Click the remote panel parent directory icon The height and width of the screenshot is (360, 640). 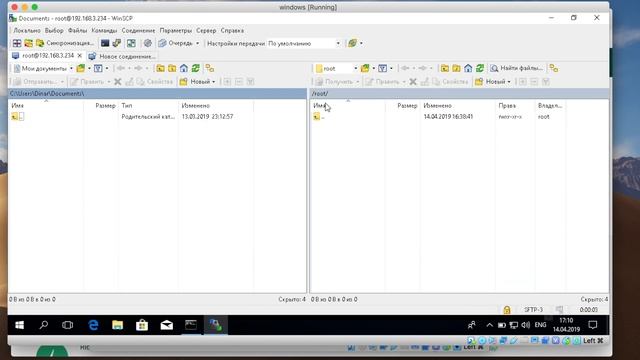[445, 68]
